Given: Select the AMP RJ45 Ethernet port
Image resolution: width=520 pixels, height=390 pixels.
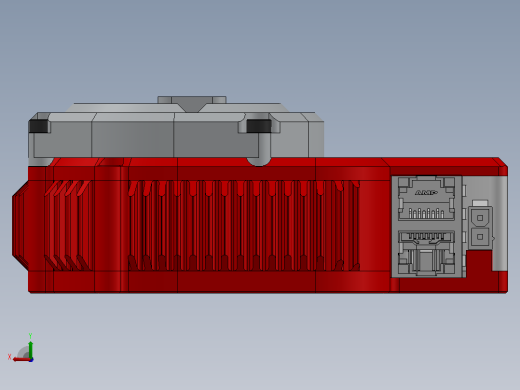Looking at the screenshot, I should [426, 198].
